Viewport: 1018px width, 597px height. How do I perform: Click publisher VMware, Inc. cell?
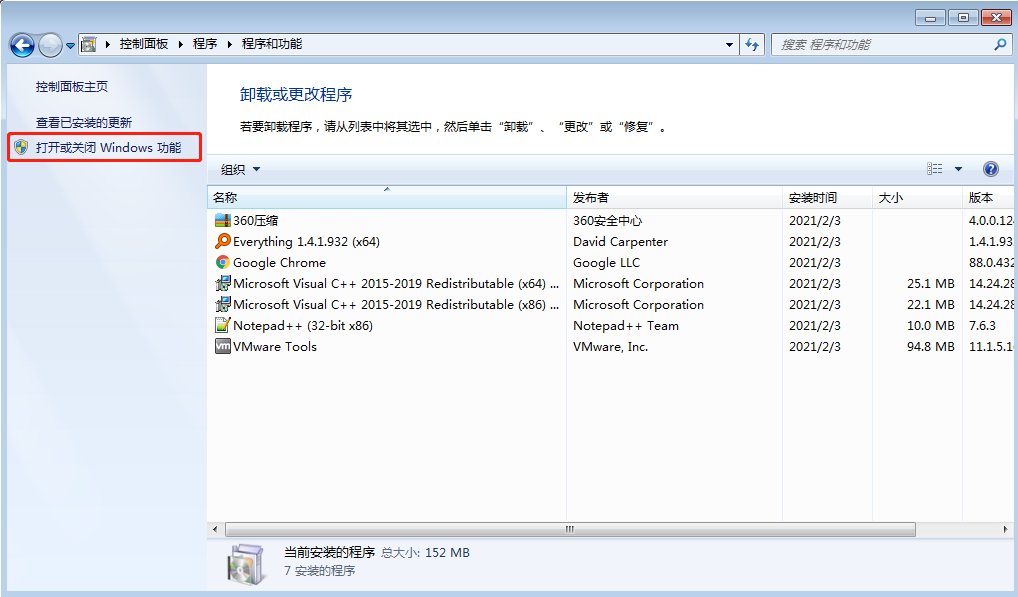[x=610, y=347]
